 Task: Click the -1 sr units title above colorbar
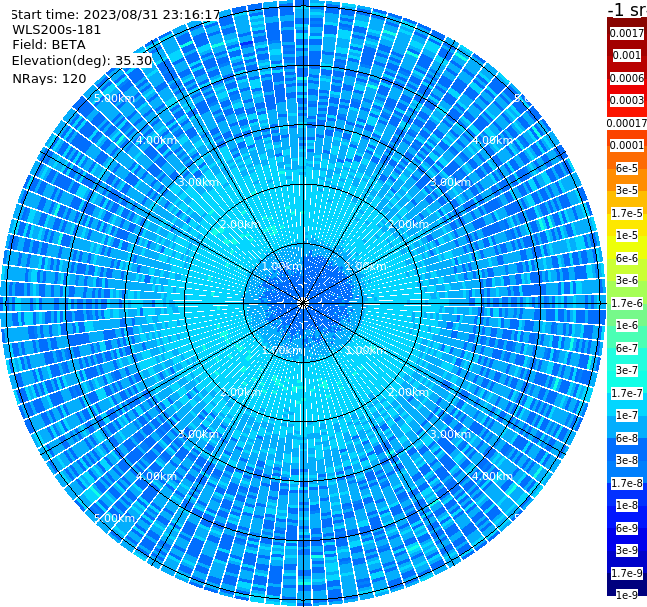coord(627,9)
